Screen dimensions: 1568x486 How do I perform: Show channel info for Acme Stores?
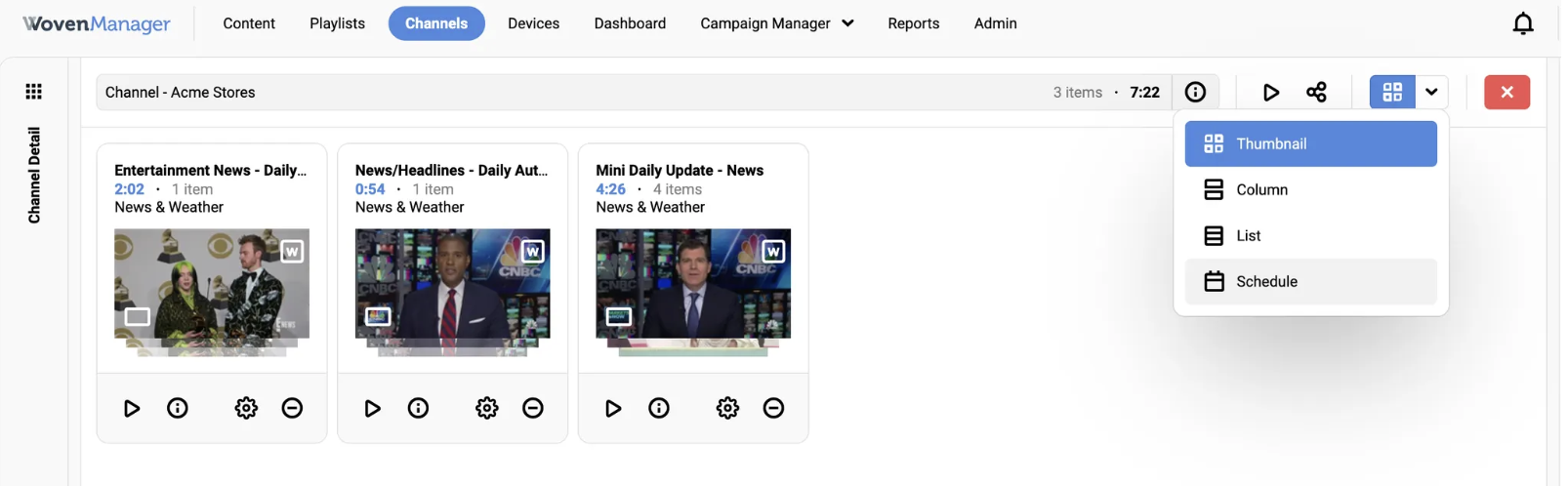[1195, 92]
